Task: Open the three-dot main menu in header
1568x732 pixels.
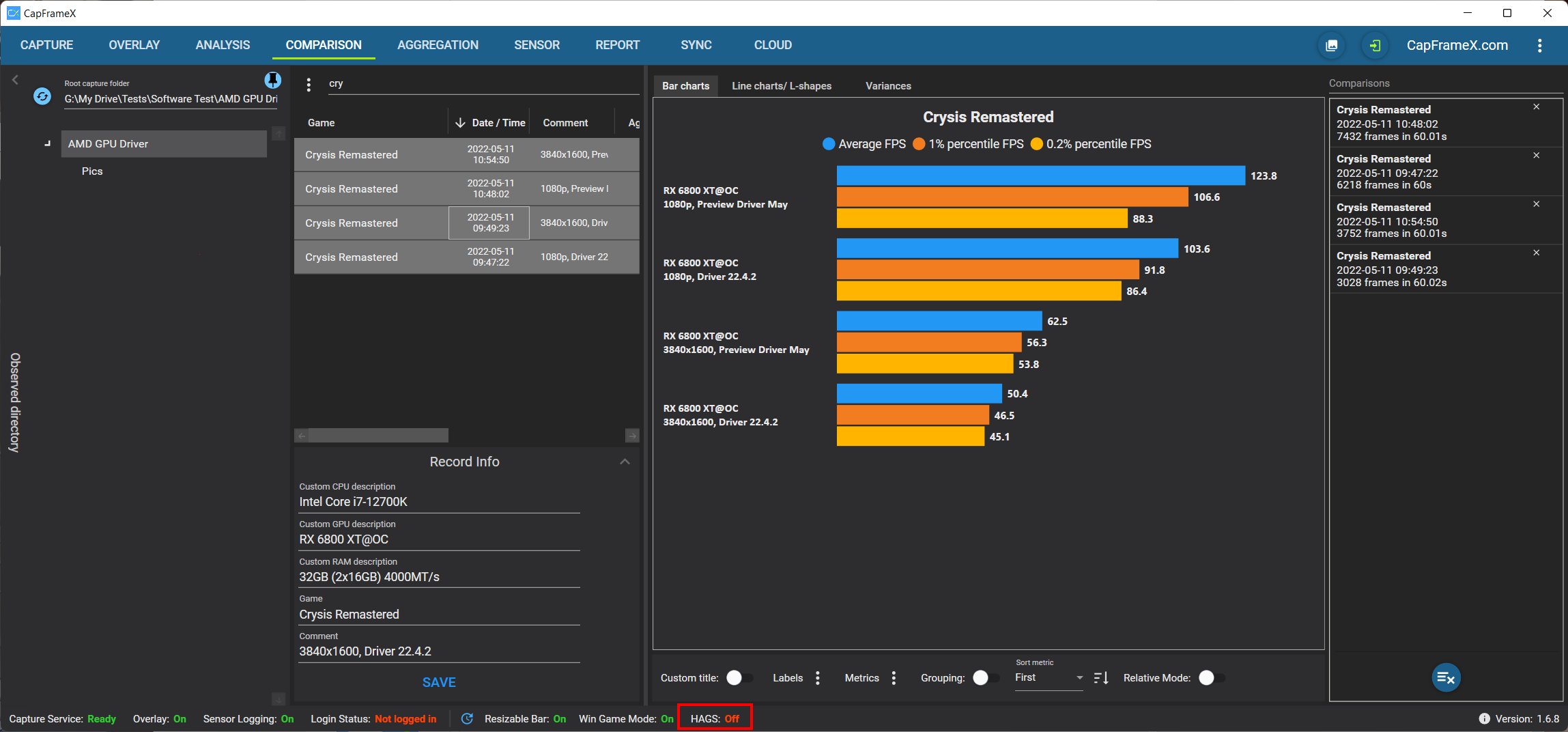Action: tap(1539, 46)
